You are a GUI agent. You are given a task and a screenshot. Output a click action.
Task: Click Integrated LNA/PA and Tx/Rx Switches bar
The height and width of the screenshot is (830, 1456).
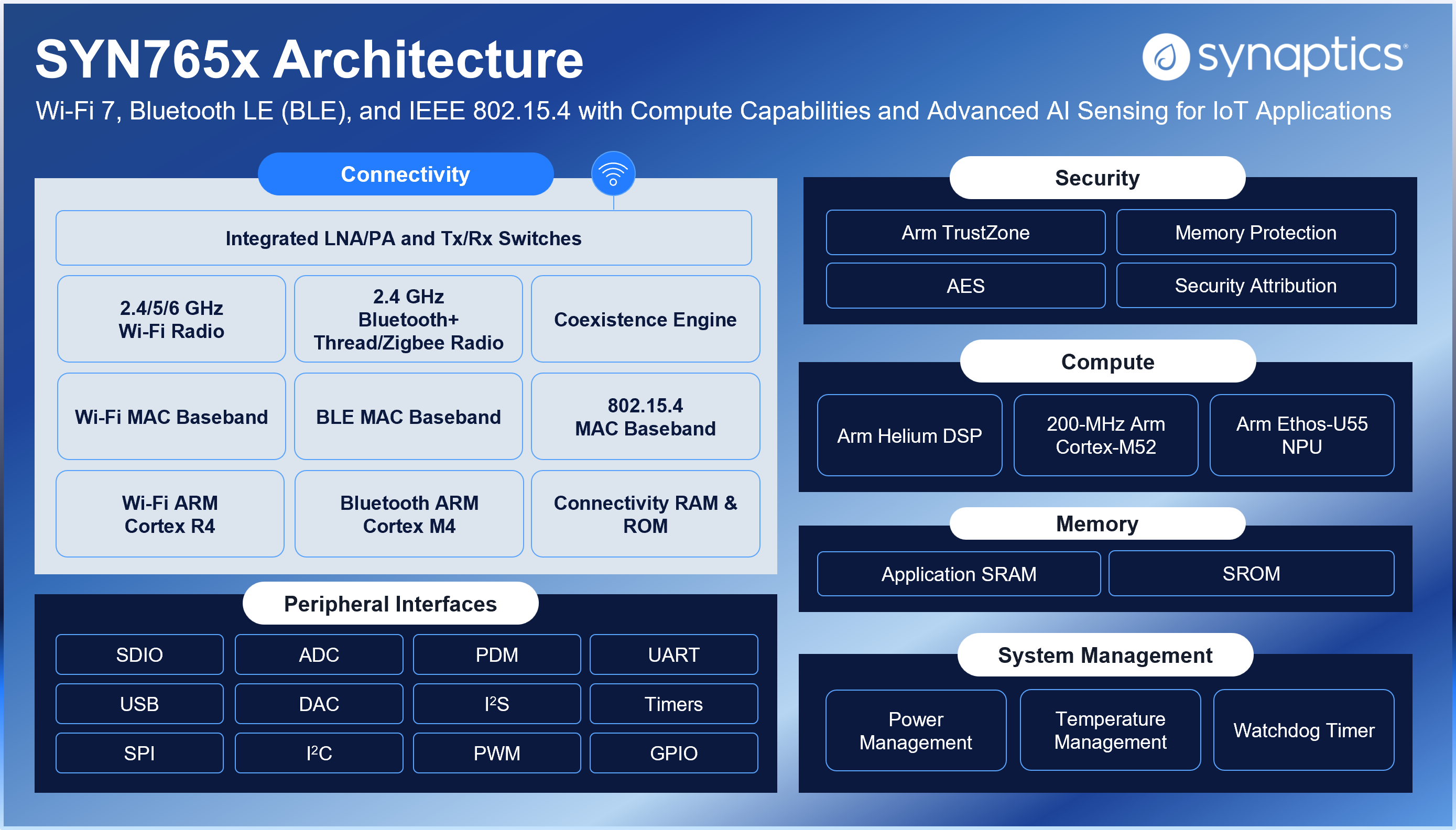403,238
